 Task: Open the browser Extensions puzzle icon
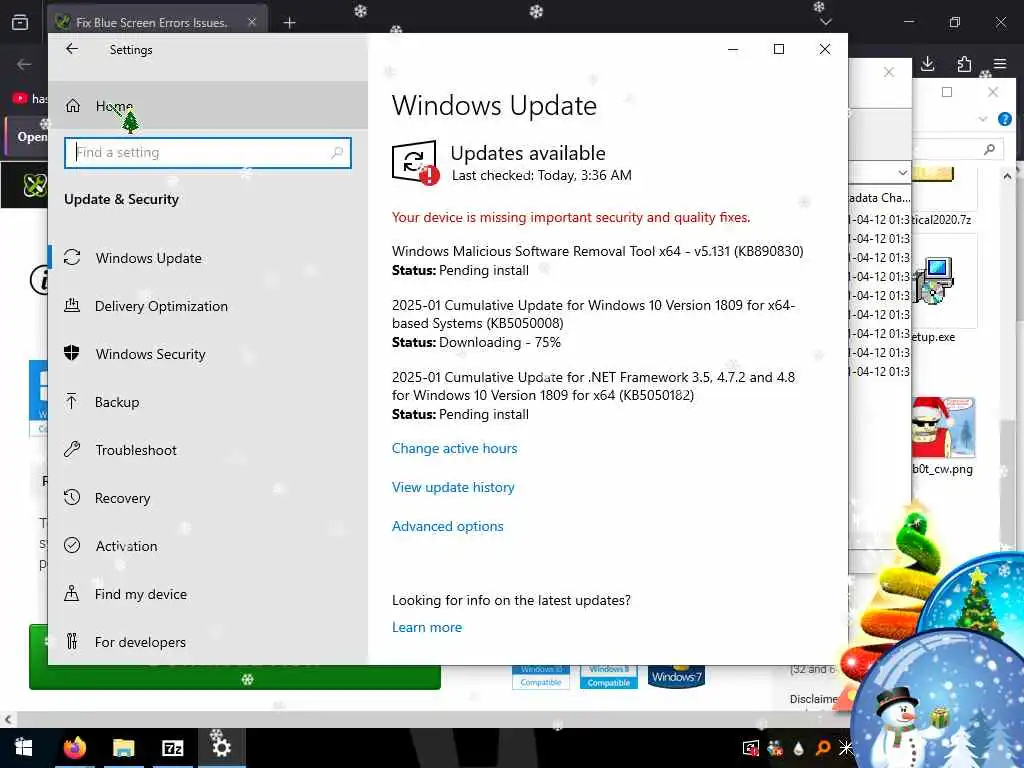pyautogui.click(x=964, y=64)
